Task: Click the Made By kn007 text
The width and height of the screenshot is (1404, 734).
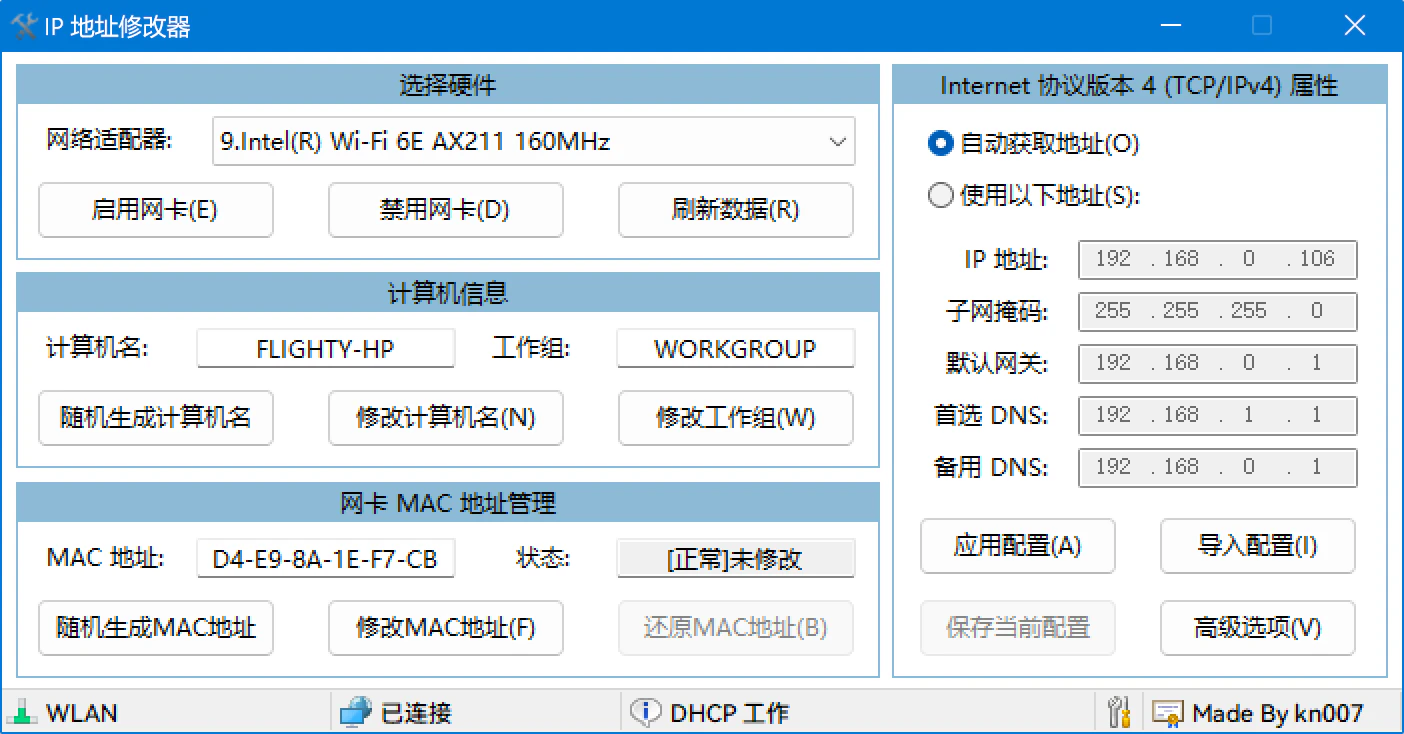Action: point(1278,714)
